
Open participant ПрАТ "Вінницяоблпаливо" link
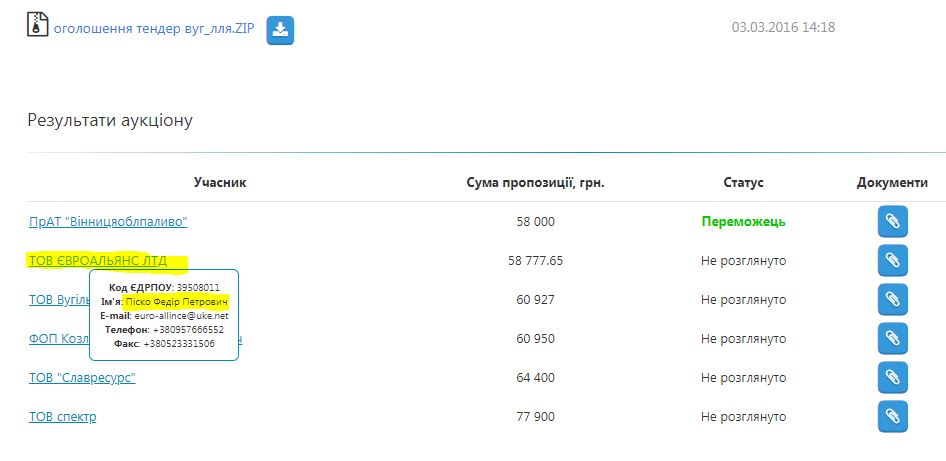[x=108, y=222]
